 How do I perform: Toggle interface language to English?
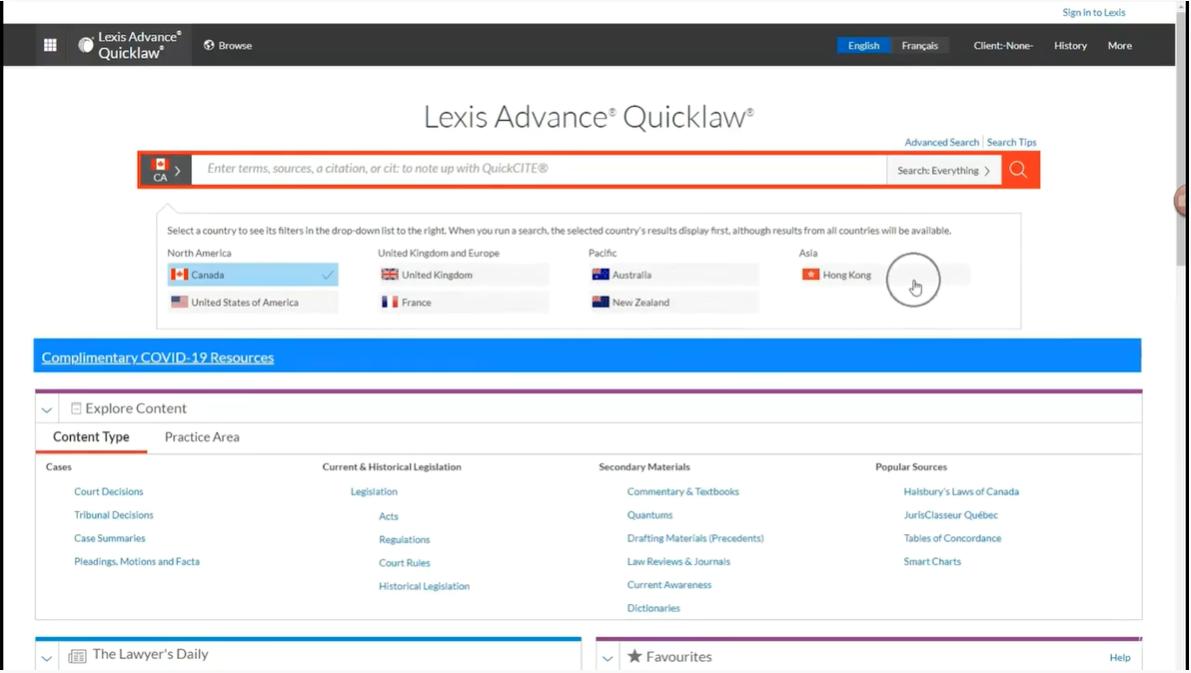[x=863, y=45]
